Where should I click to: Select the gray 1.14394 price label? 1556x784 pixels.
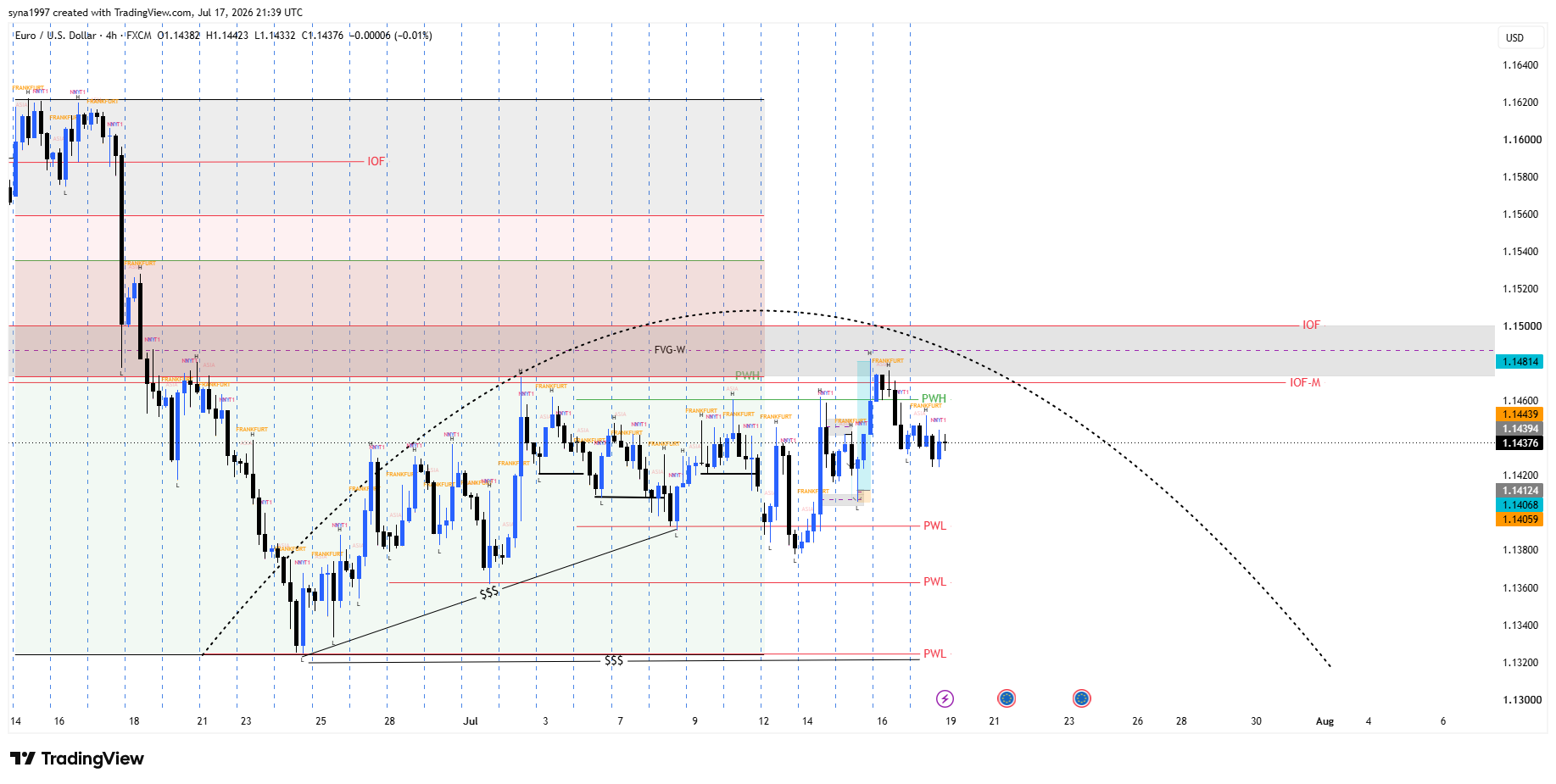click(x=1520, y=429)
